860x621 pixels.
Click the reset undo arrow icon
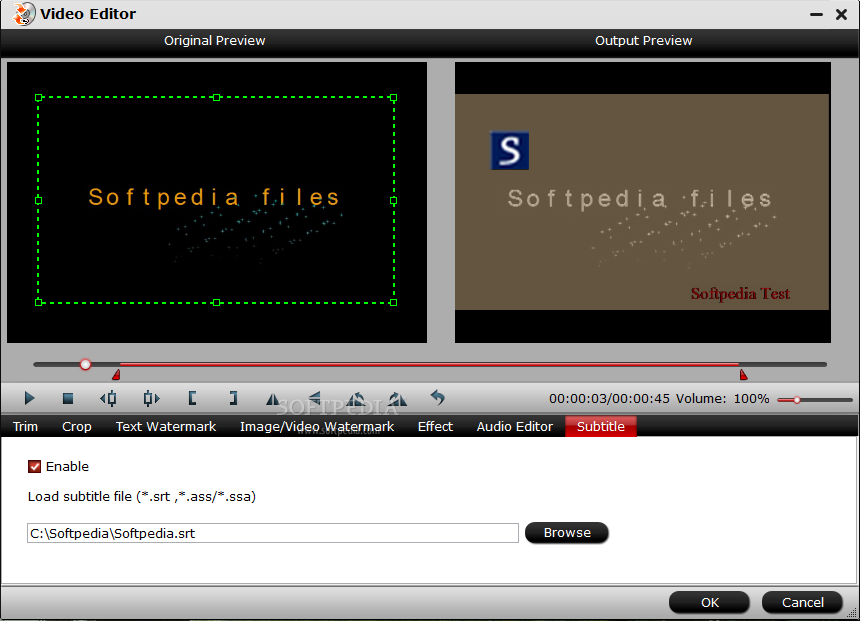pos(438,398)
